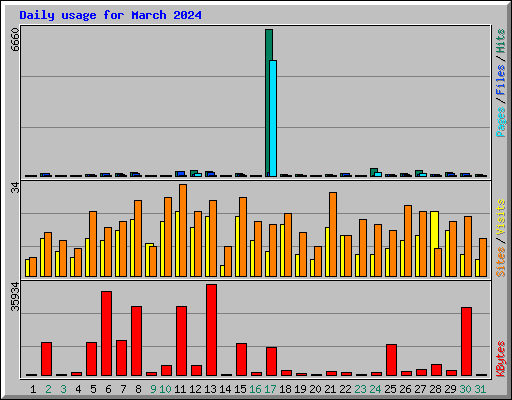The width and height of the screenshot is (512, 400).
Task: Click the Visits legend label
Action: pos(501,217)
